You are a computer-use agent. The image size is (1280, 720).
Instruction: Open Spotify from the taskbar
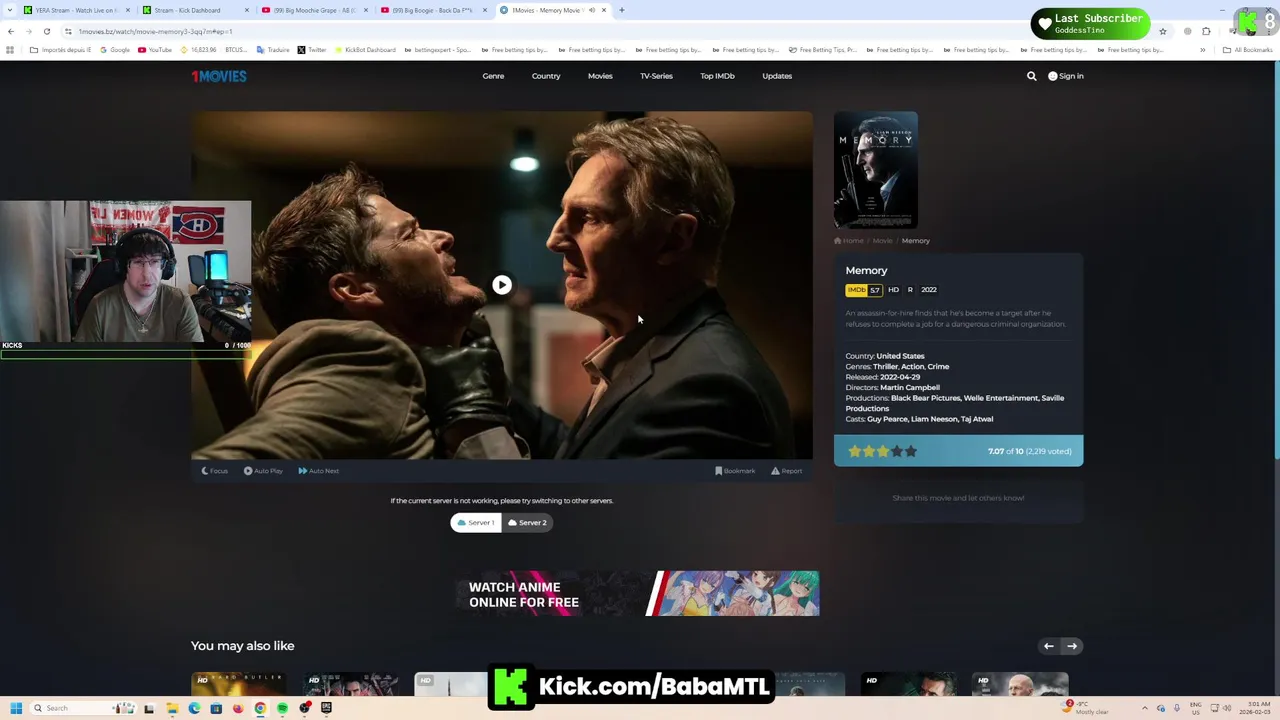282,708
